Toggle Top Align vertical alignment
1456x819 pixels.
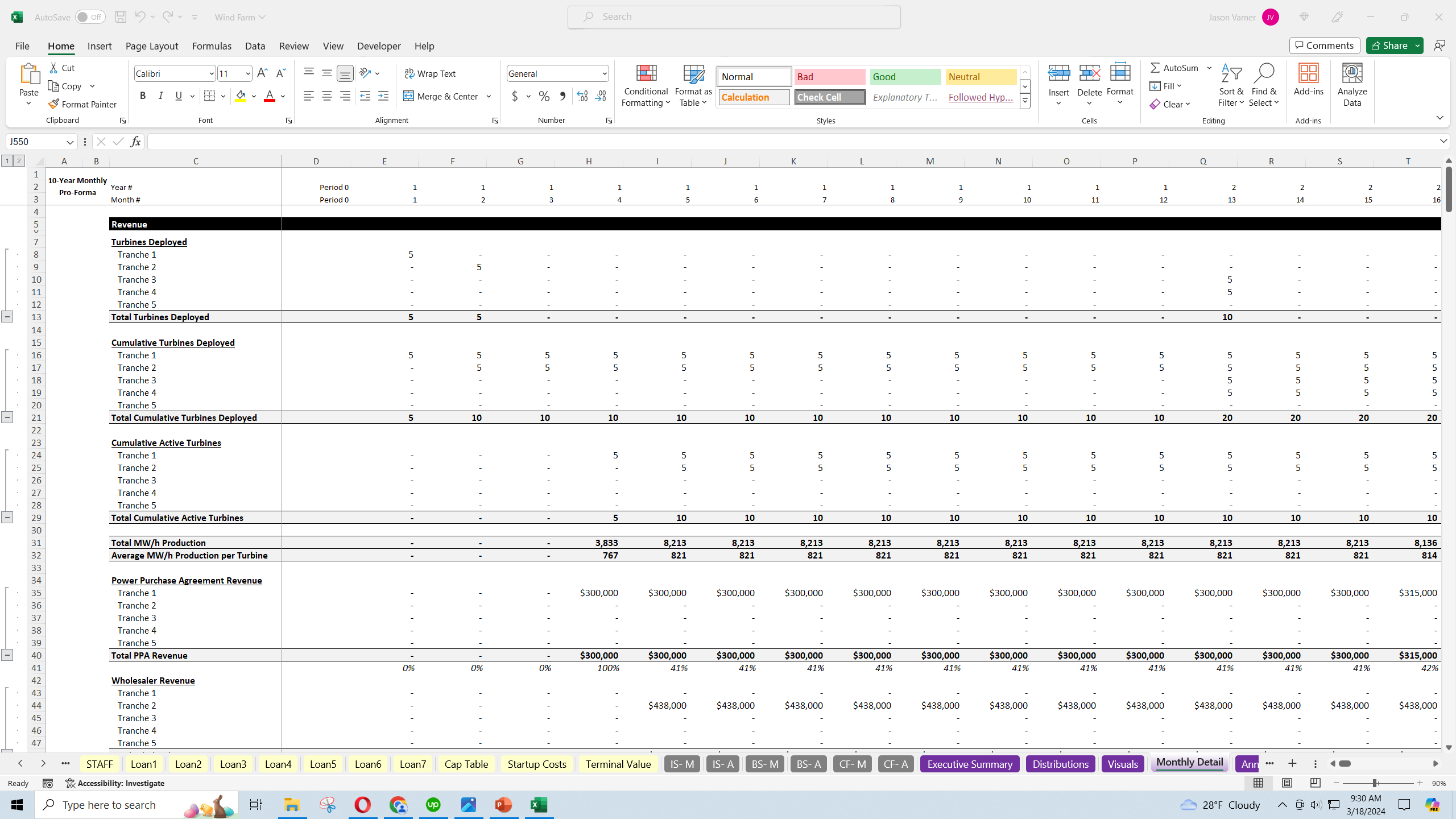pos(309,73)
